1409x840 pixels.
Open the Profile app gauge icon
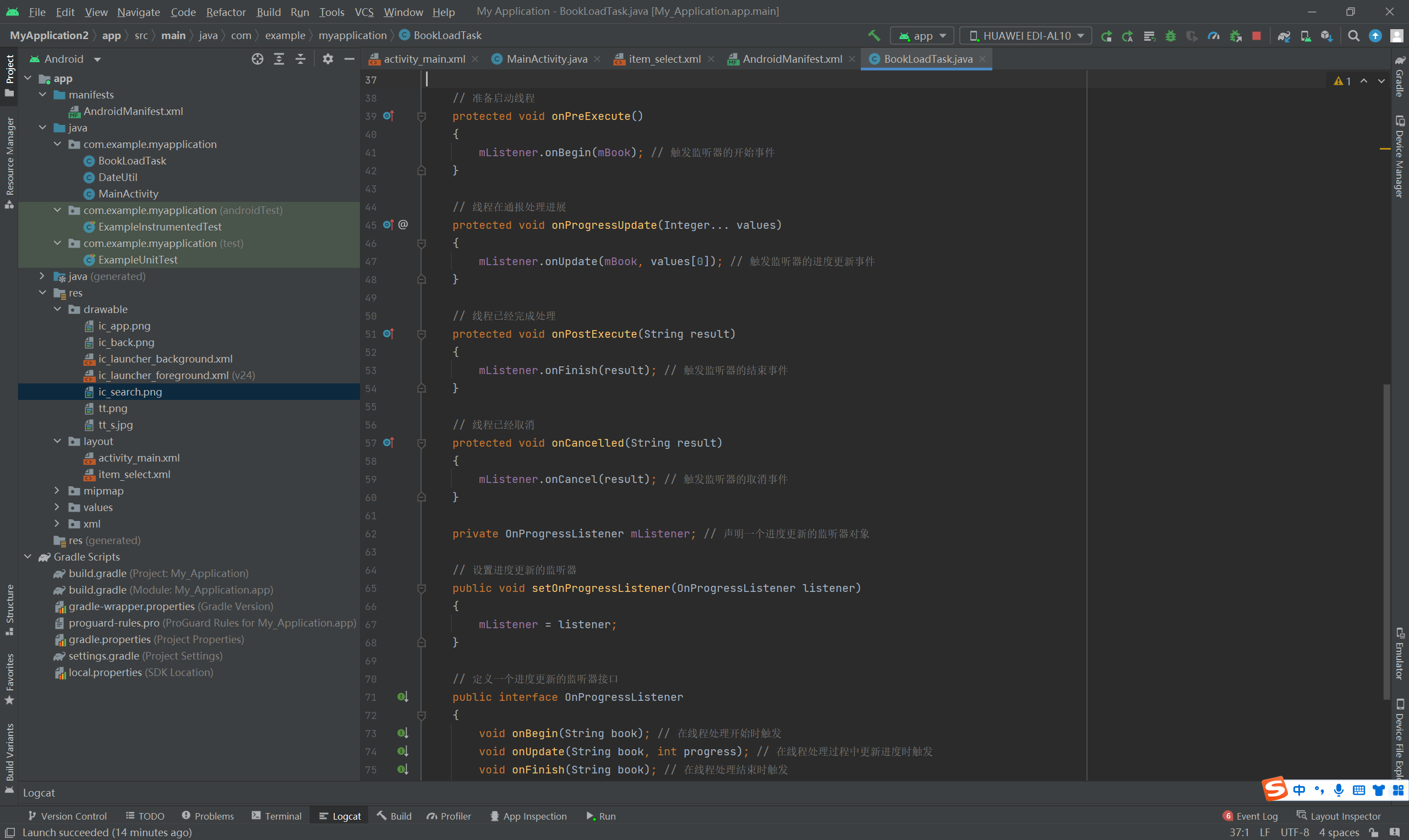pyautogui.click(x=1213, y=36)
